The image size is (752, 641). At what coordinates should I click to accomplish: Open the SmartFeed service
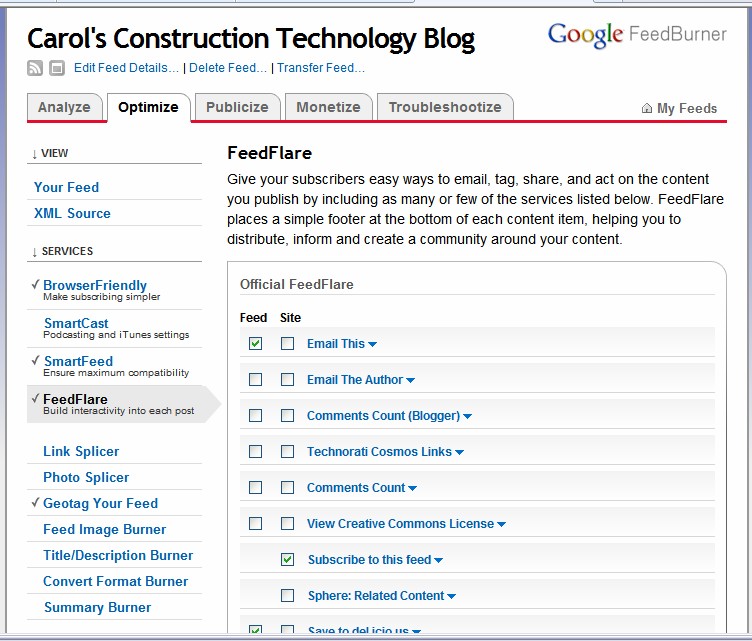click(79, 361)
